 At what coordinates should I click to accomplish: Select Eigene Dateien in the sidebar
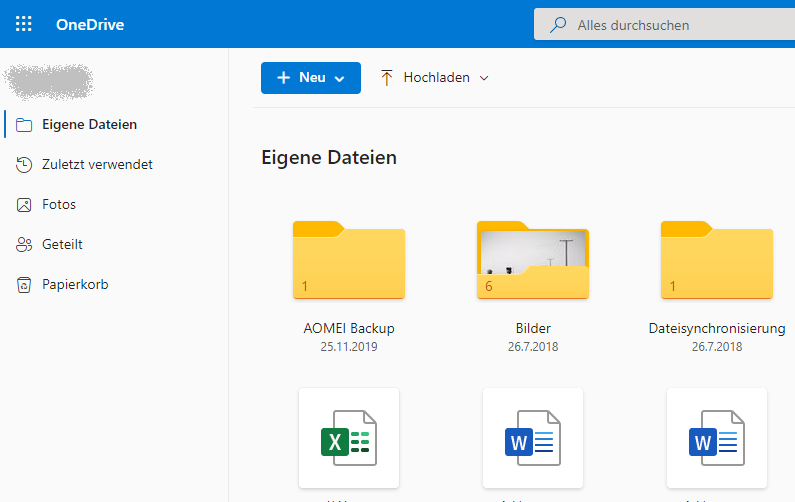90,124
